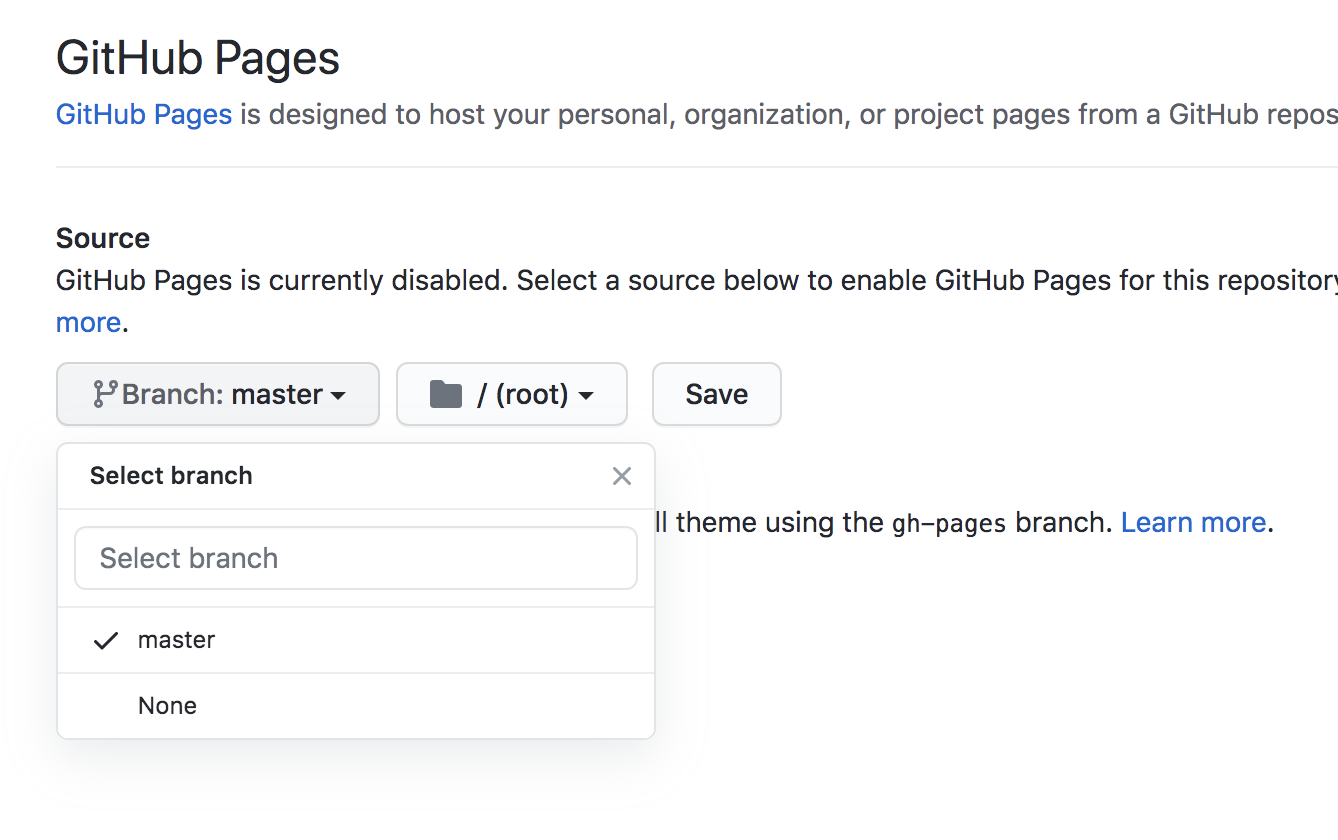Choose None as the Pages source
Viewport: 1338px width, 840px height.
click(356, 706)
